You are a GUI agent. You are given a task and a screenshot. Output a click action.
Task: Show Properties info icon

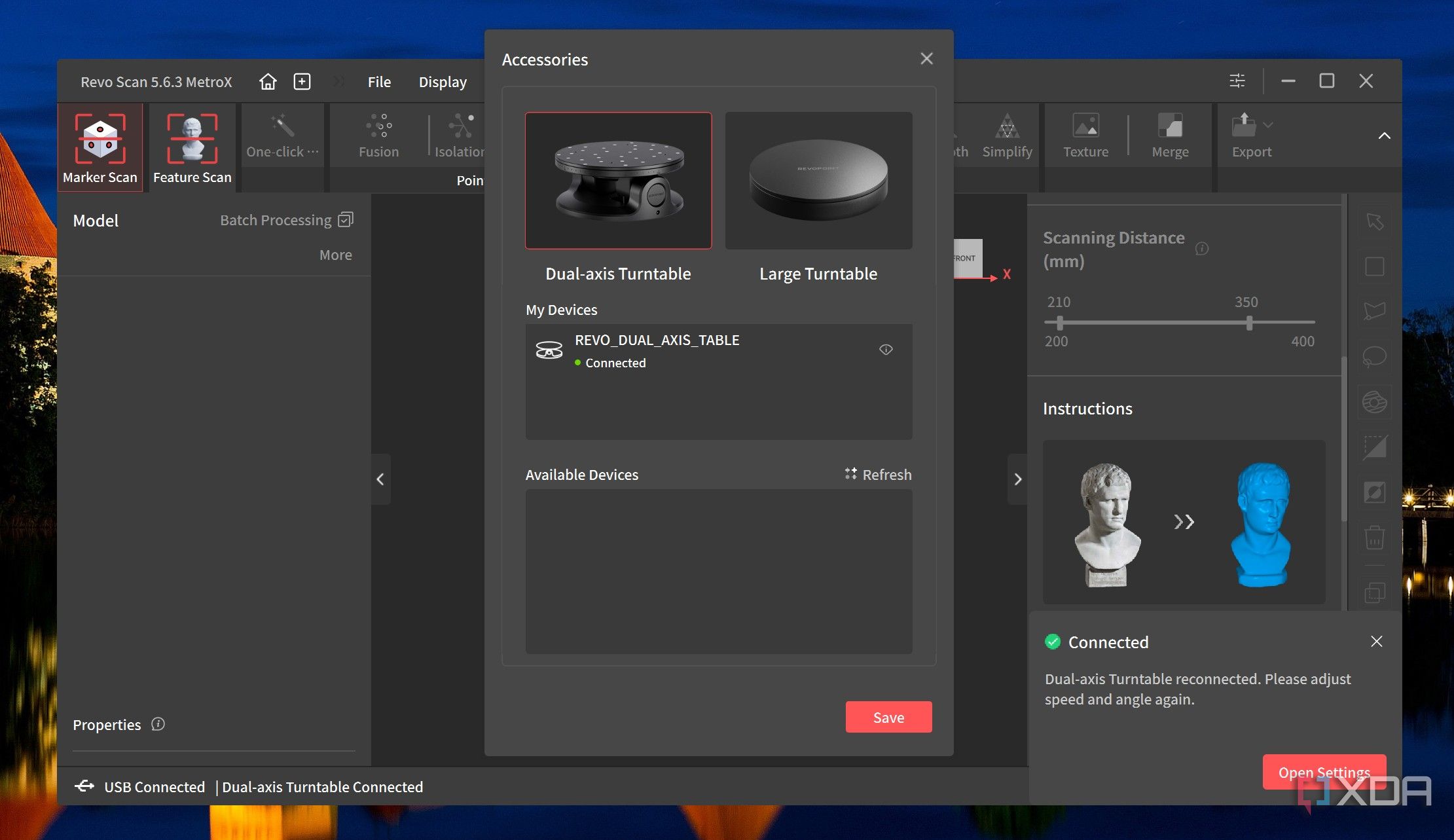(x=158, y=723)
